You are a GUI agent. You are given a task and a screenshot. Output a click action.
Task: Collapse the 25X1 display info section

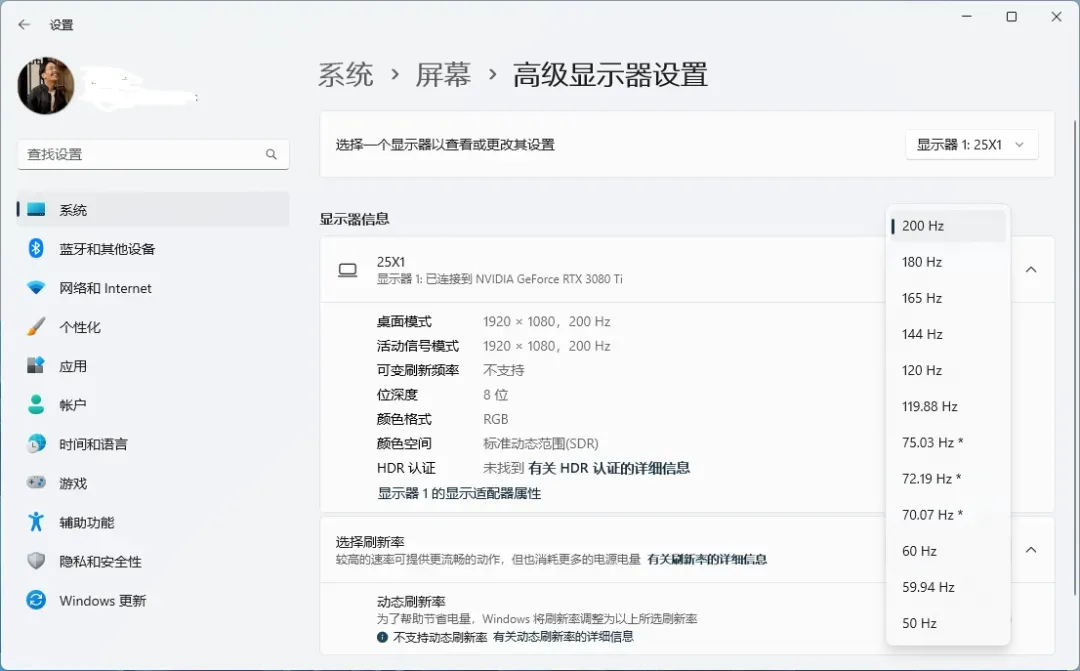coord(1031,270)
